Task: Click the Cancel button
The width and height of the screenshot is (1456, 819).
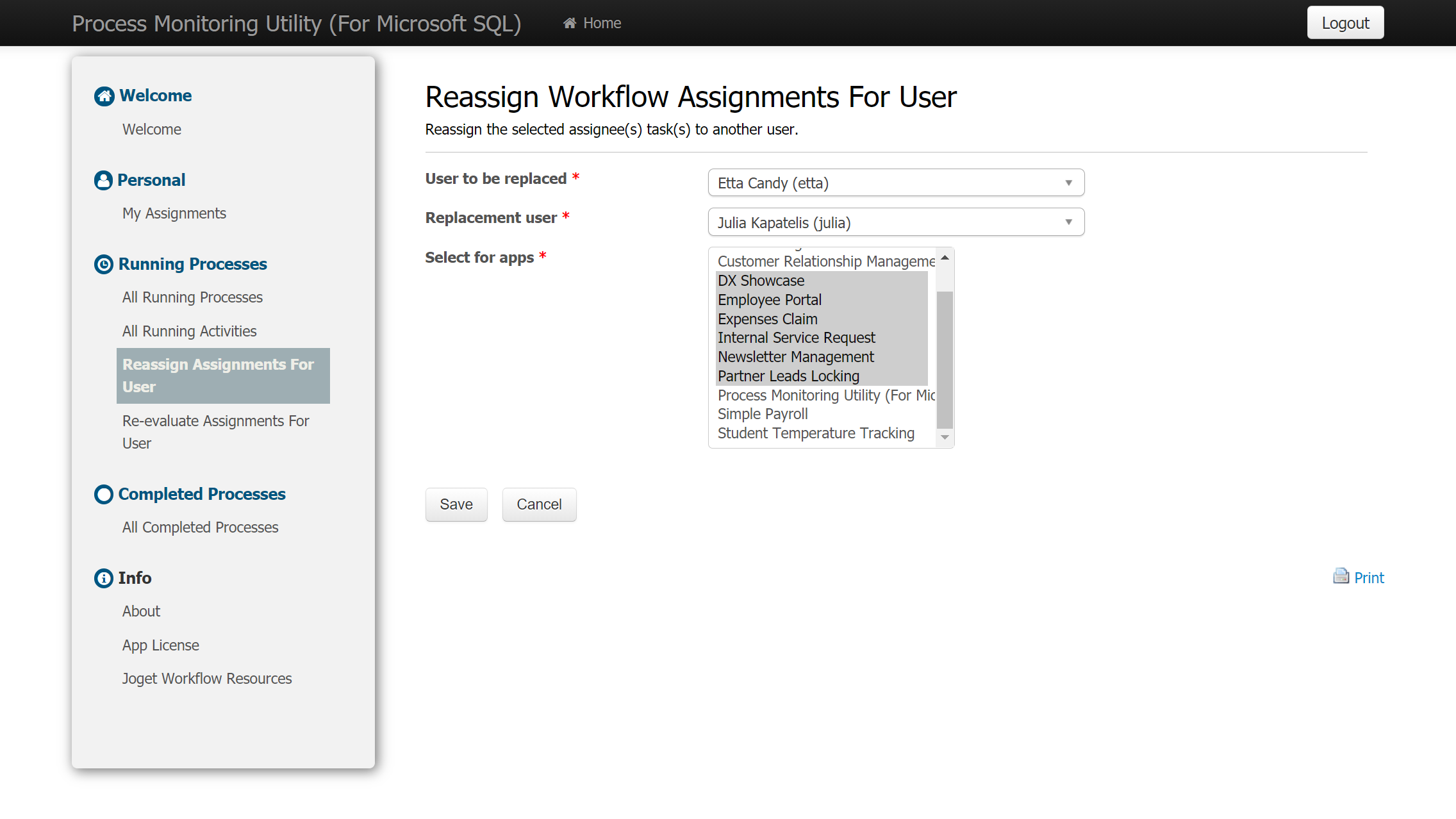Action: coord(539,504)
